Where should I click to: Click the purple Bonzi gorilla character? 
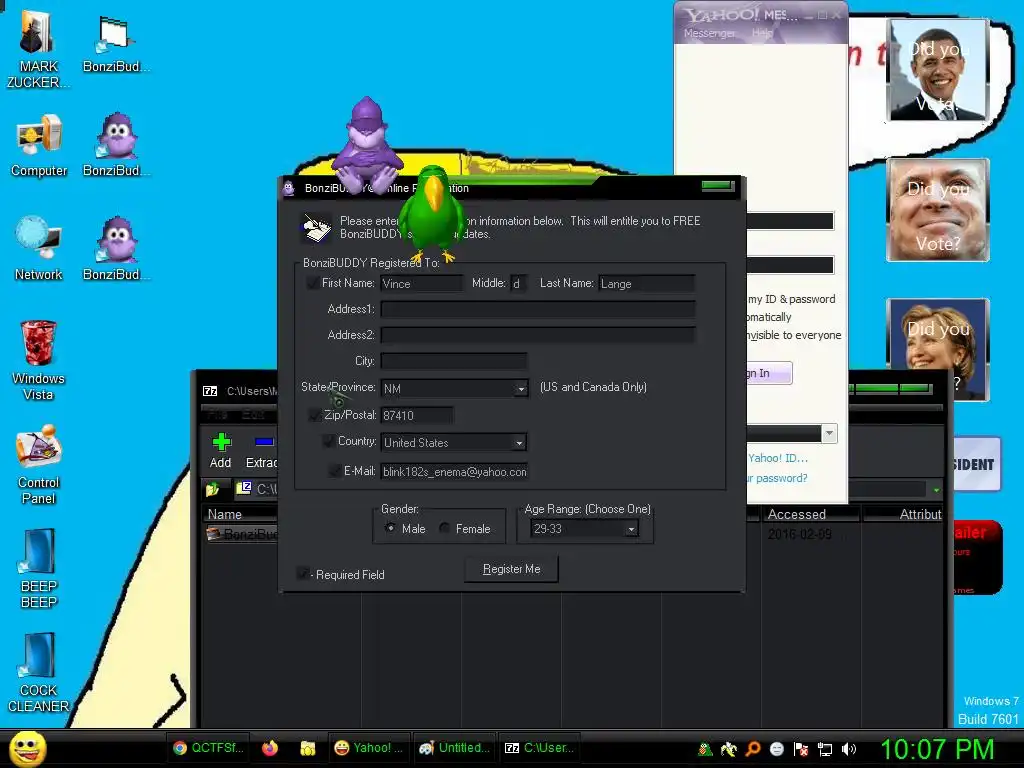pyautogui.click(x=367, y=145)
